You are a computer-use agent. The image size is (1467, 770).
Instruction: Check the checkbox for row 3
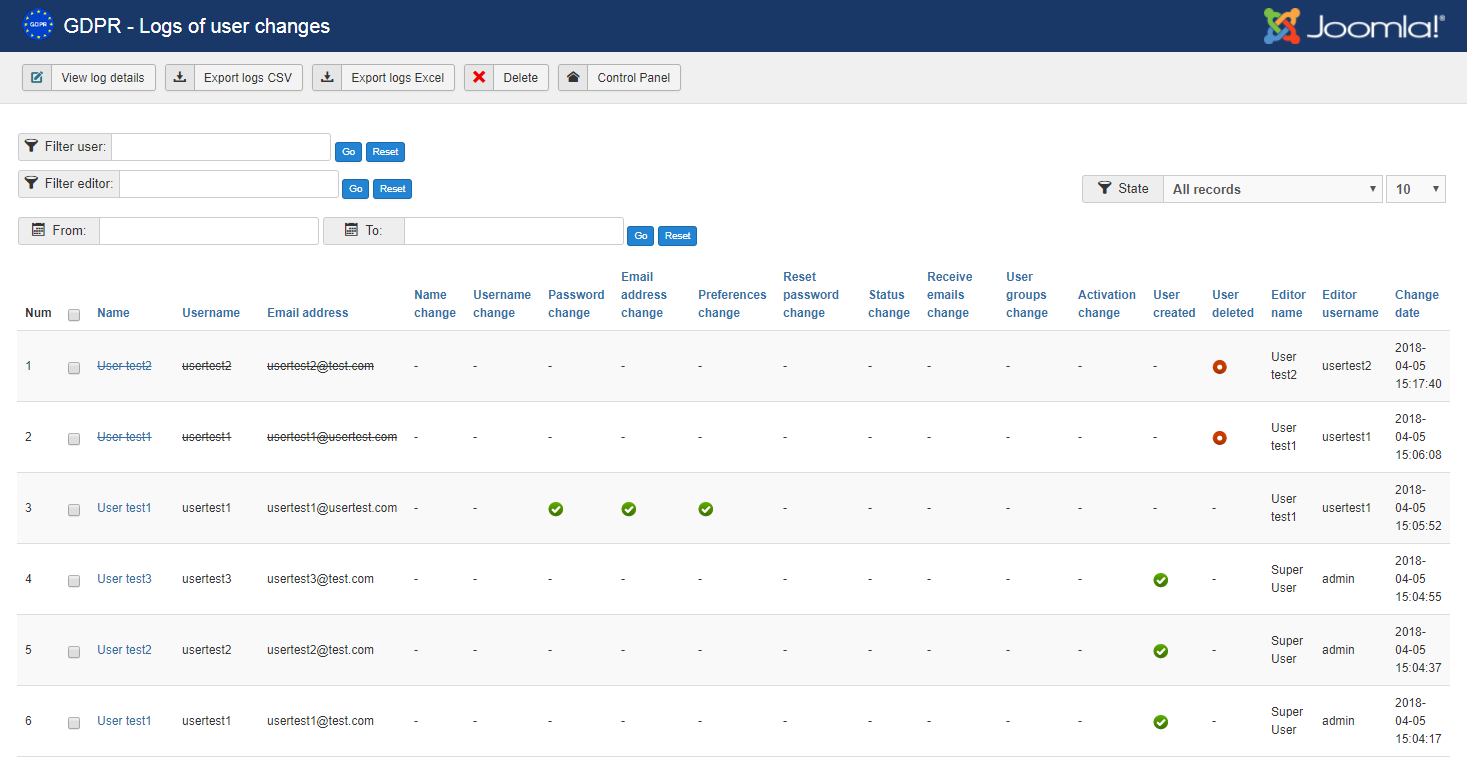point(74,510)
